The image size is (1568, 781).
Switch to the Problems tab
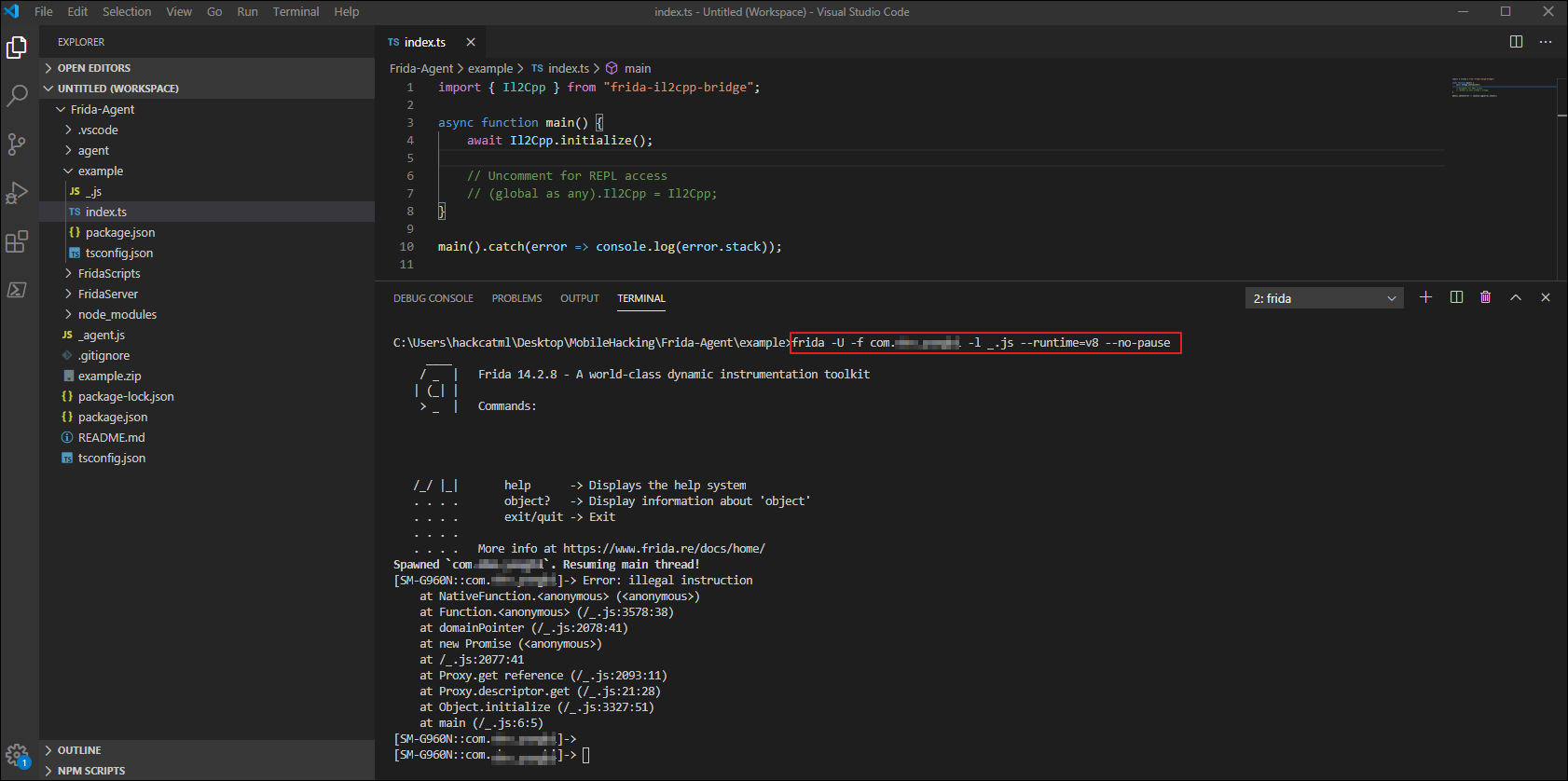pos(516,298)
